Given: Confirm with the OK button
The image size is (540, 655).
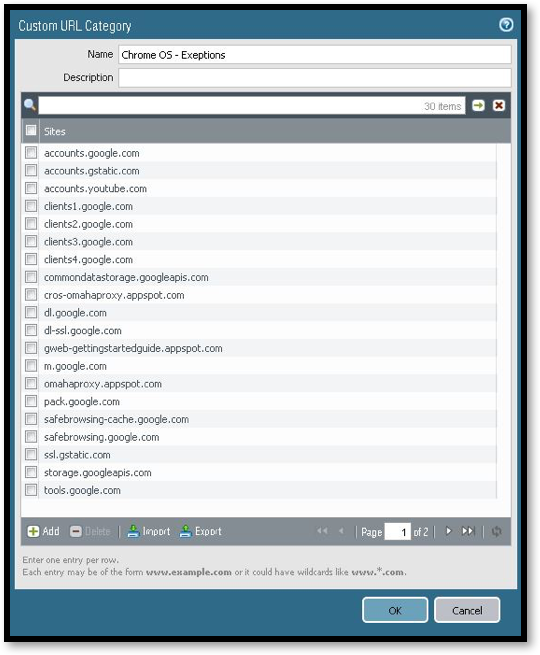Looking at the screenshot, I should coord(395,610).
